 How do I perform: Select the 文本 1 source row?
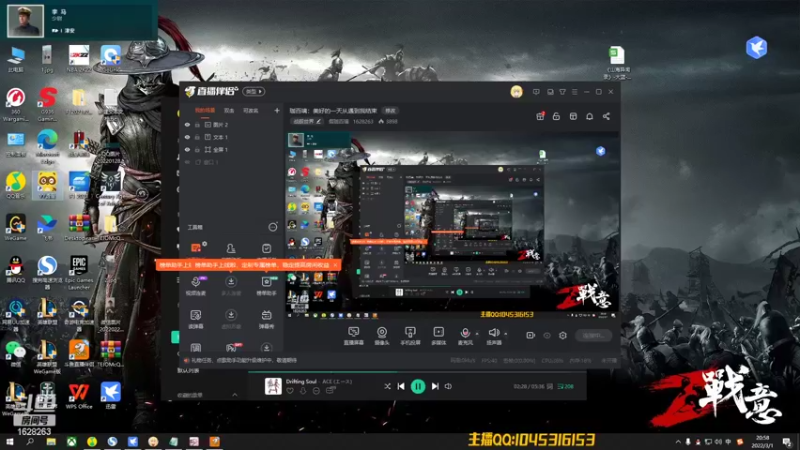click(231, 137)
